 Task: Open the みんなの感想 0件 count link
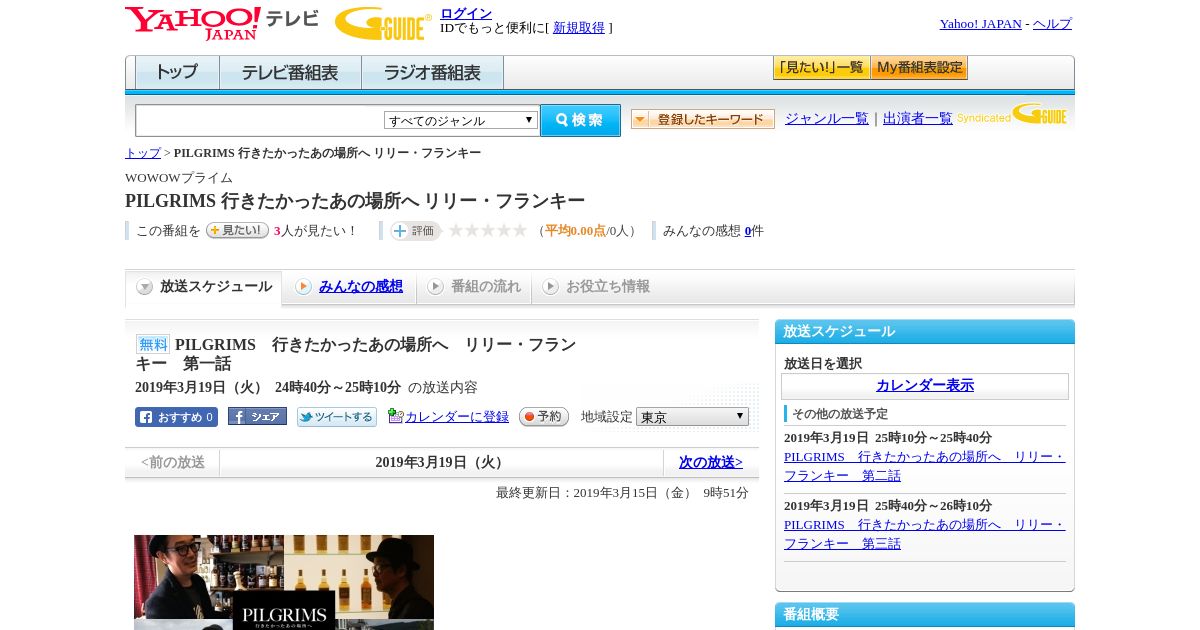pyautogui.click(x=748, y=231)
